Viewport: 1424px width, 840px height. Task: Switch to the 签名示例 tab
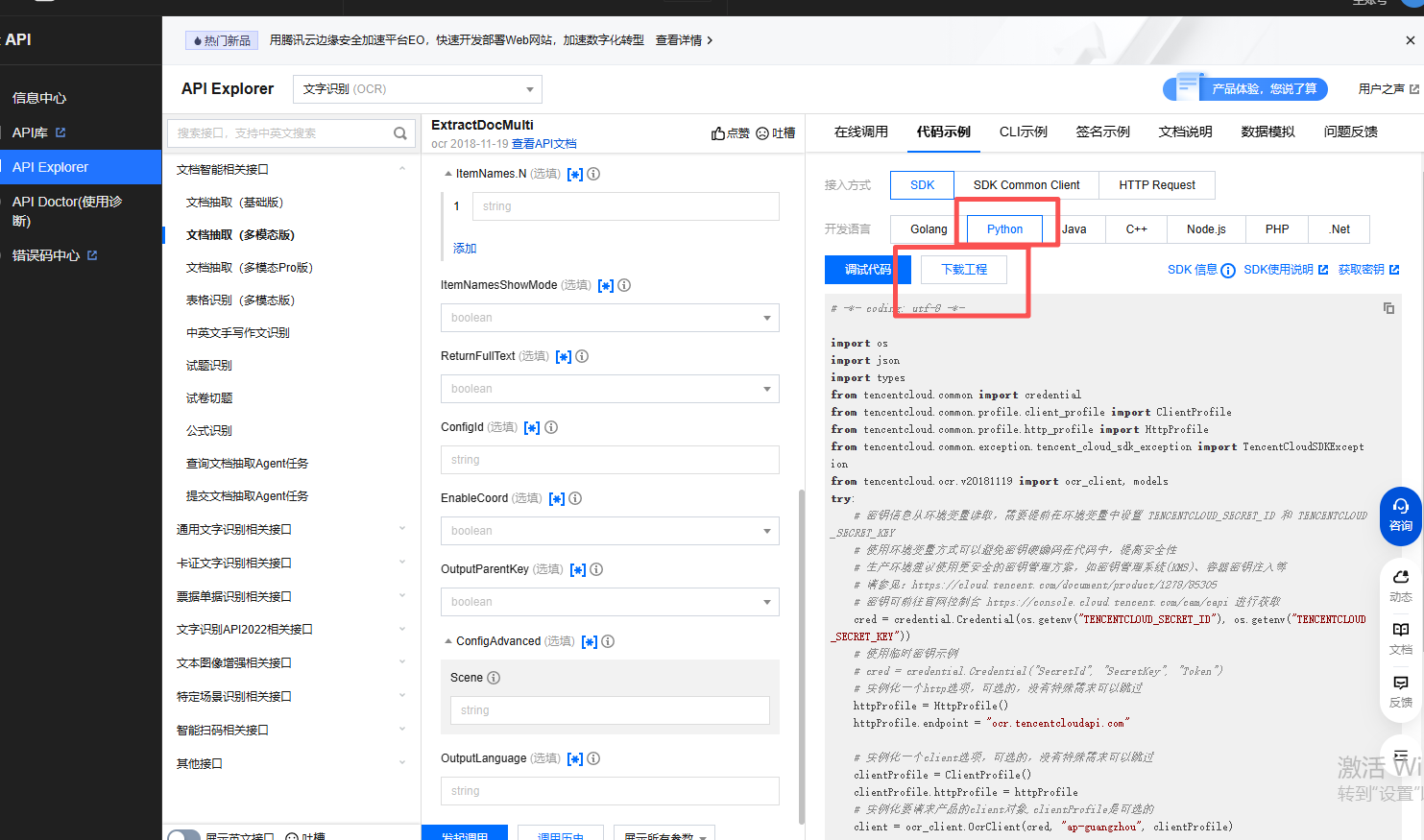click(1103, 132)
